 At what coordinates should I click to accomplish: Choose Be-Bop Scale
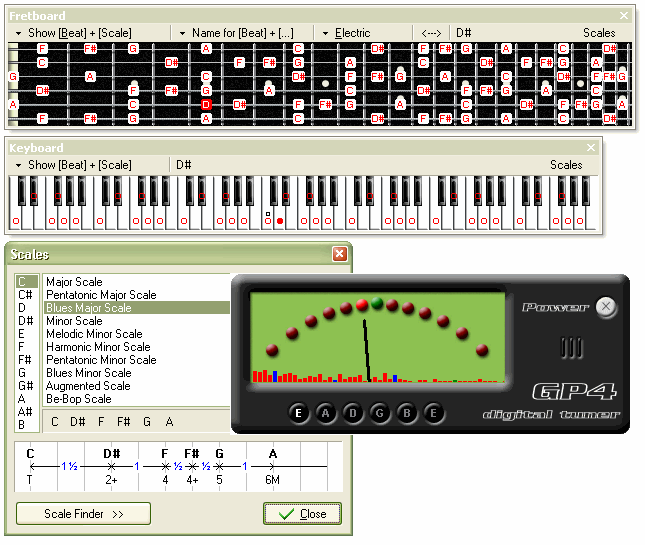pyautogui.click(x=137, y=399)
